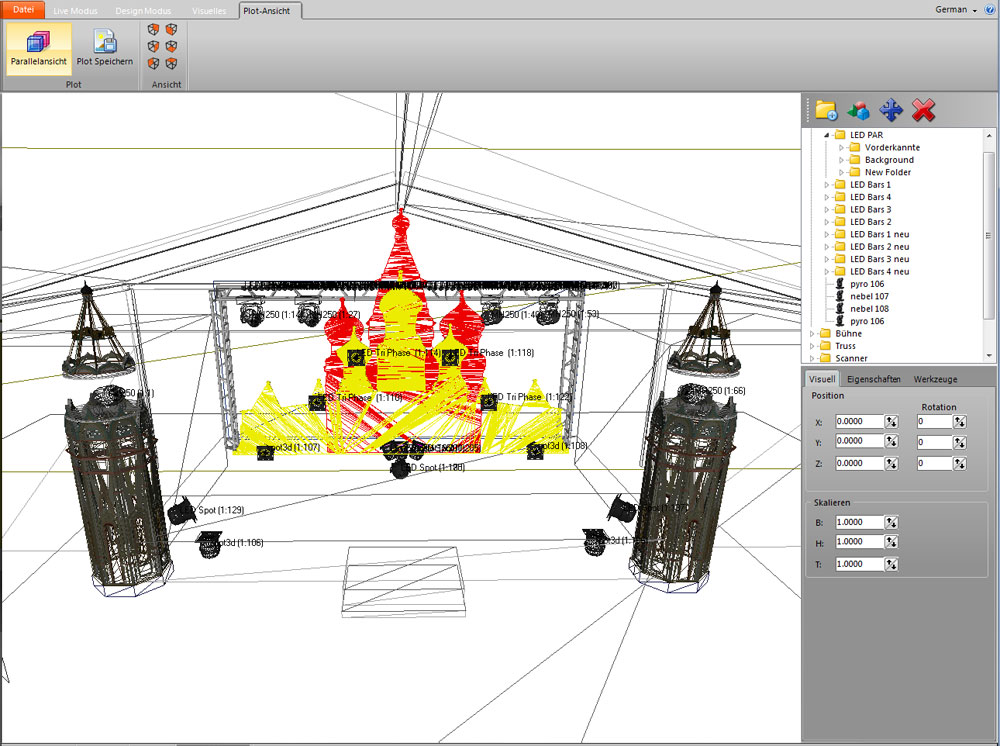The width and height of the screenshot is (1000, 746).
Task: Expand the Scanner folder
Action: click(812, 358)
